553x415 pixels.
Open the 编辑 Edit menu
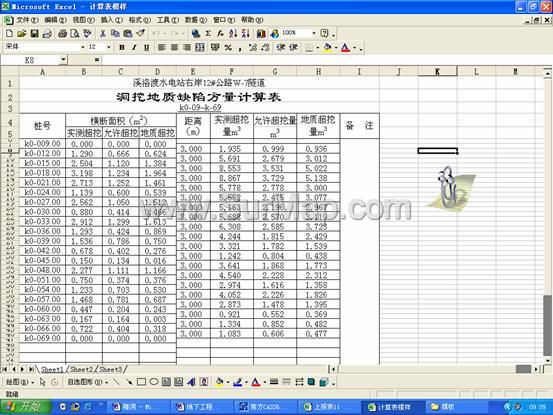tap(55, 20)
